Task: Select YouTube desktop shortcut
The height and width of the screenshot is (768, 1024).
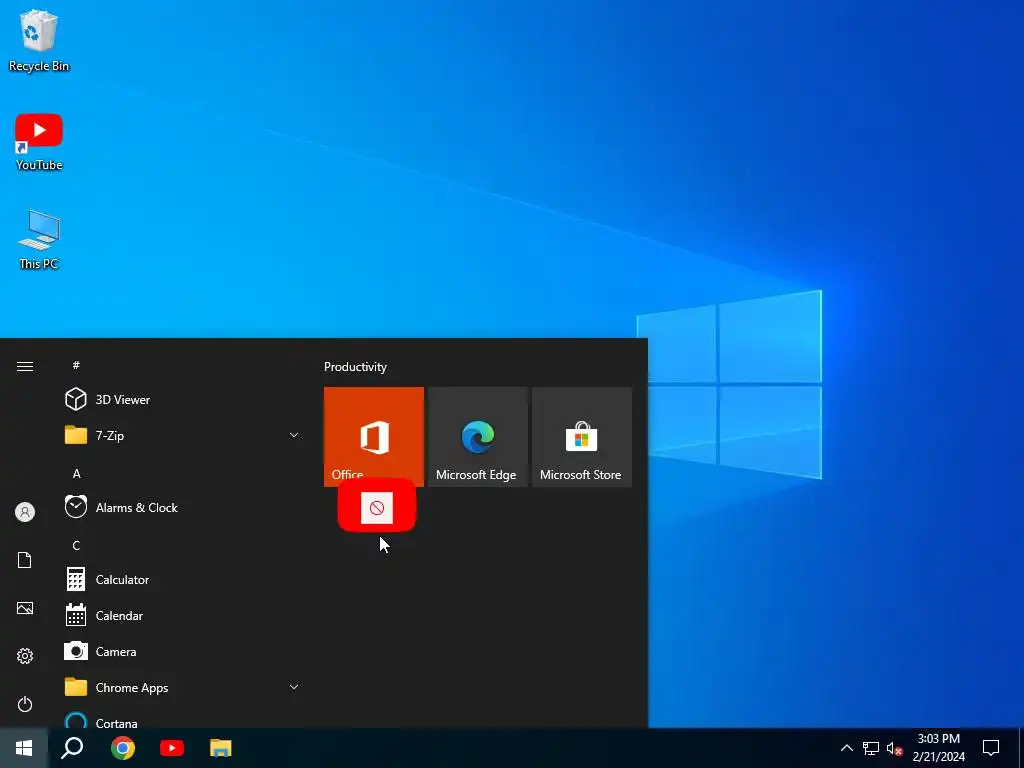Action: 39,142
